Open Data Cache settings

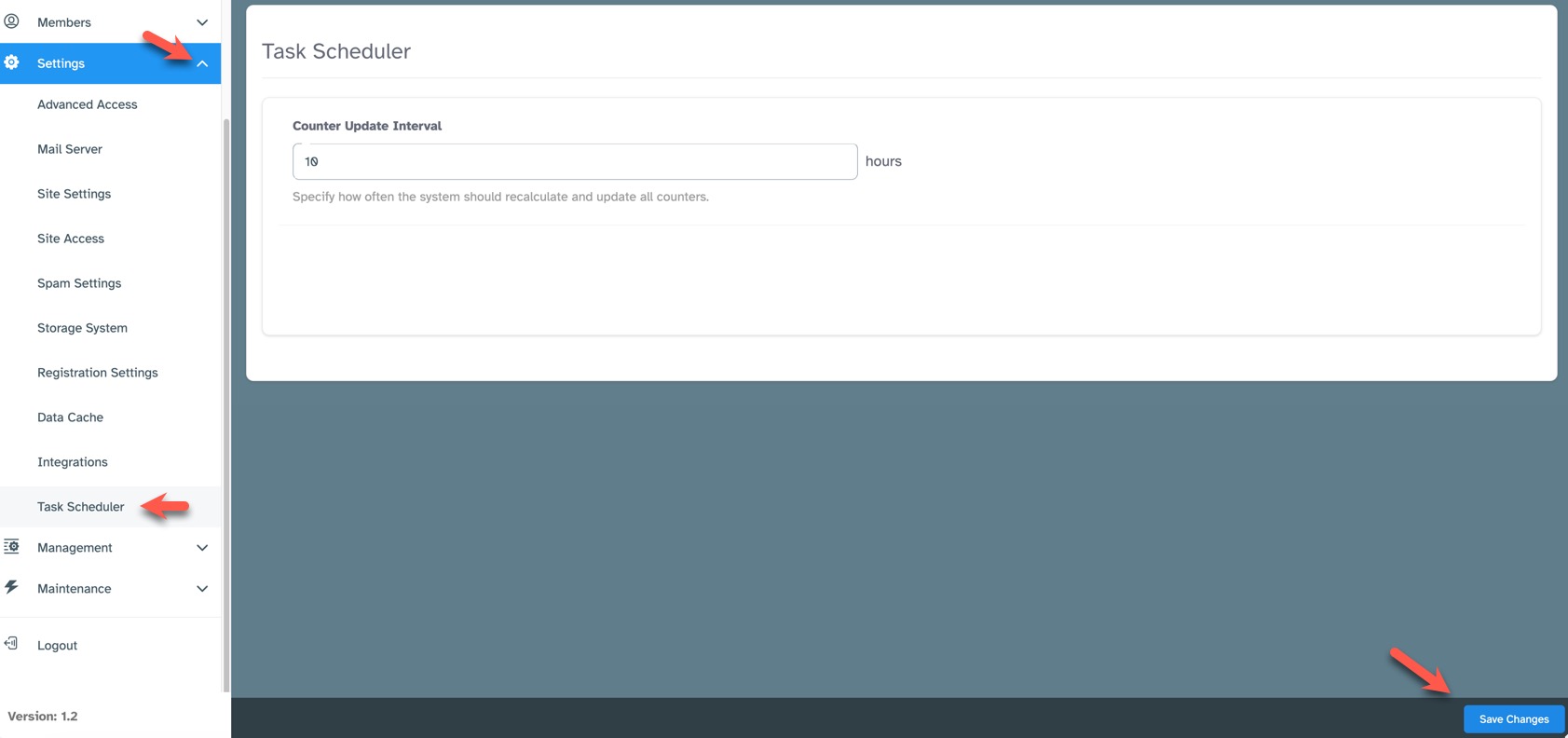coord(71,417)
